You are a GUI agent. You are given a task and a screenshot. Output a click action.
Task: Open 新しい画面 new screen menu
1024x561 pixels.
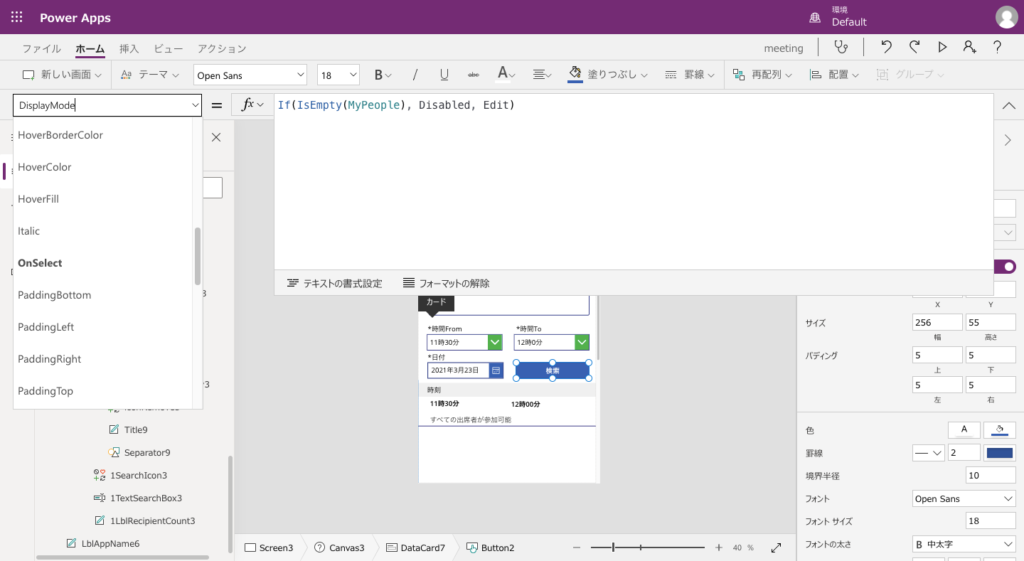pos(62,75)
